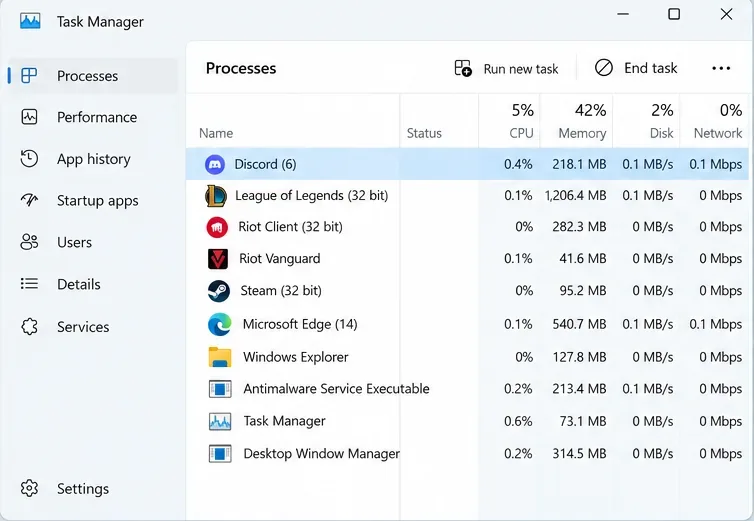Click the Steam process icon
Screen dimensions: 754x521
(219, 291)
